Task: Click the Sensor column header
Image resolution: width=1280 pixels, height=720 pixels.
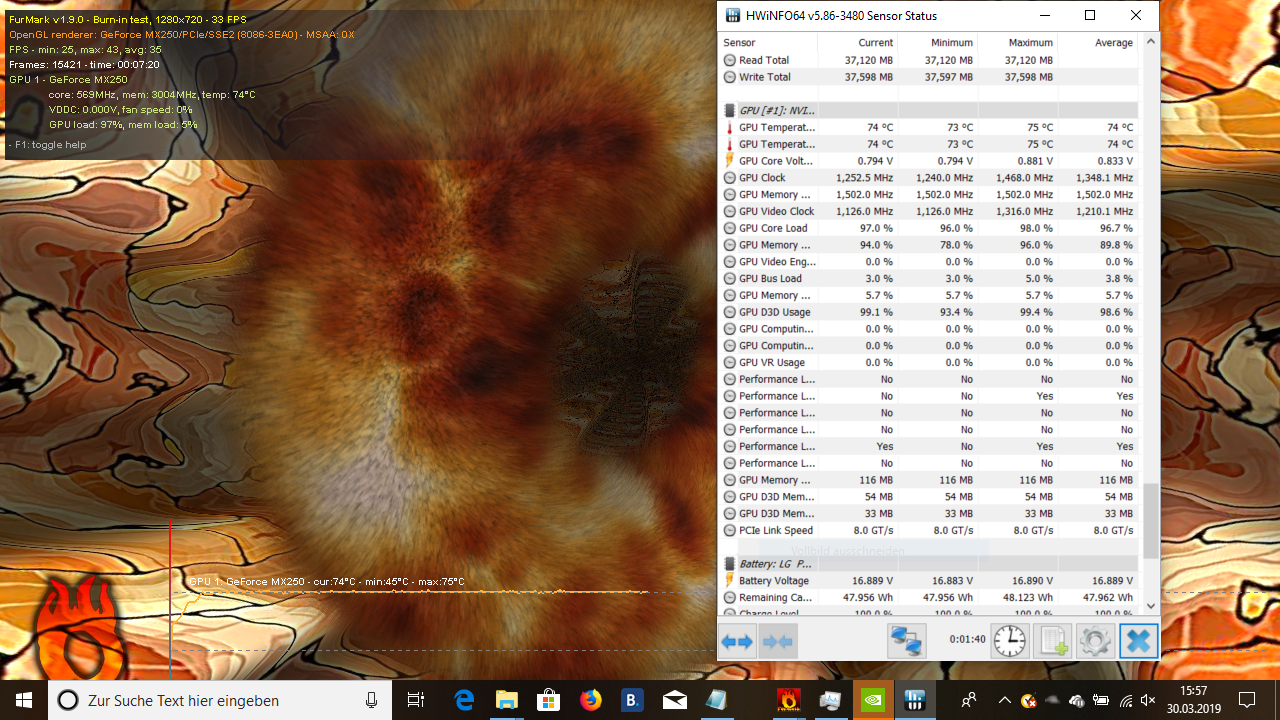Action: [x=768, y=42]
